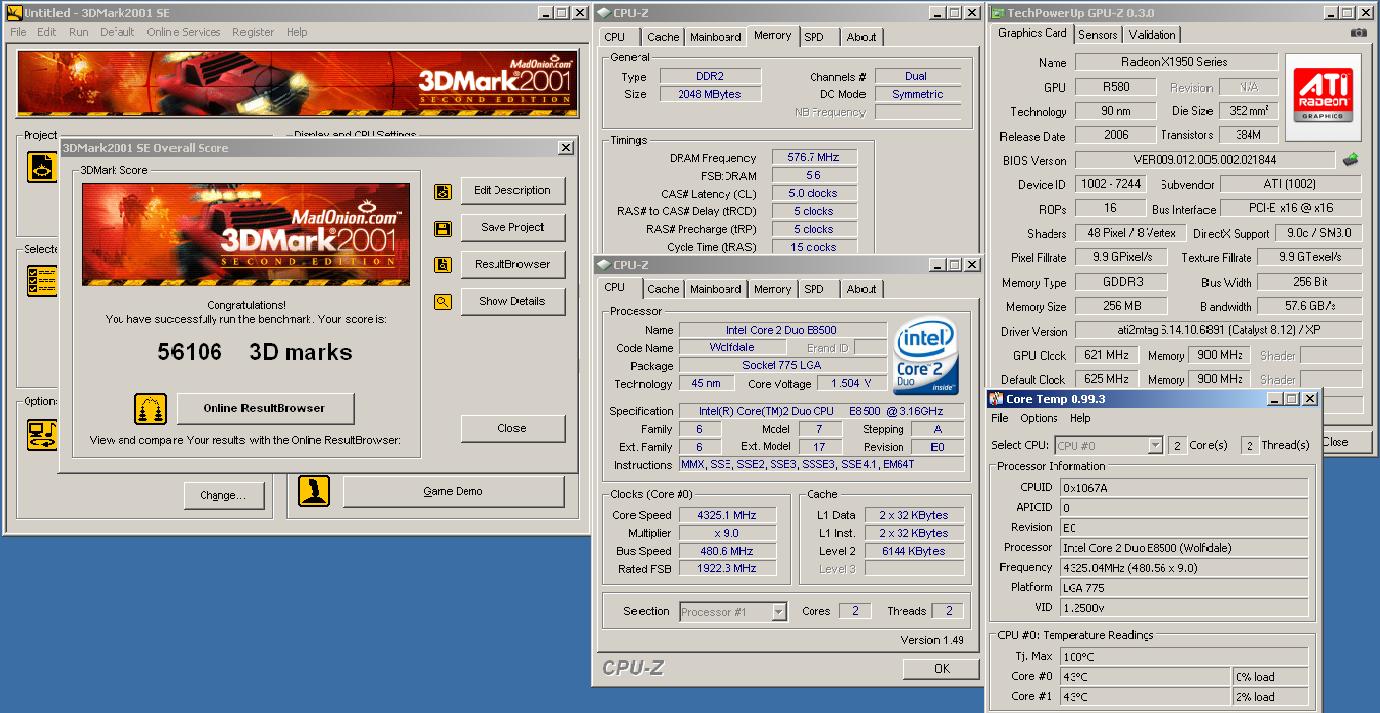Close the Overall Score dialog with X
Viewport: 1380px width, 713px height.
pyautogui.click(x=565, y=148)
